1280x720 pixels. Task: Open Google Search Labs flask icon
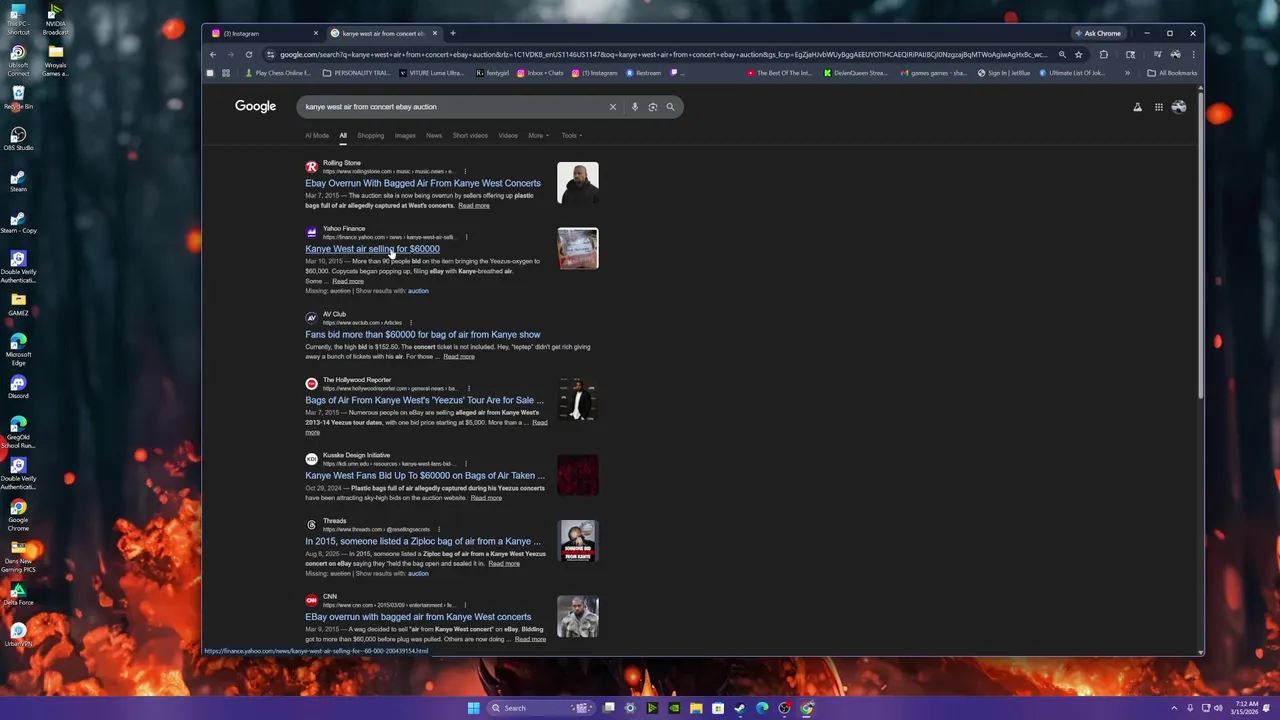(1137, 107)
